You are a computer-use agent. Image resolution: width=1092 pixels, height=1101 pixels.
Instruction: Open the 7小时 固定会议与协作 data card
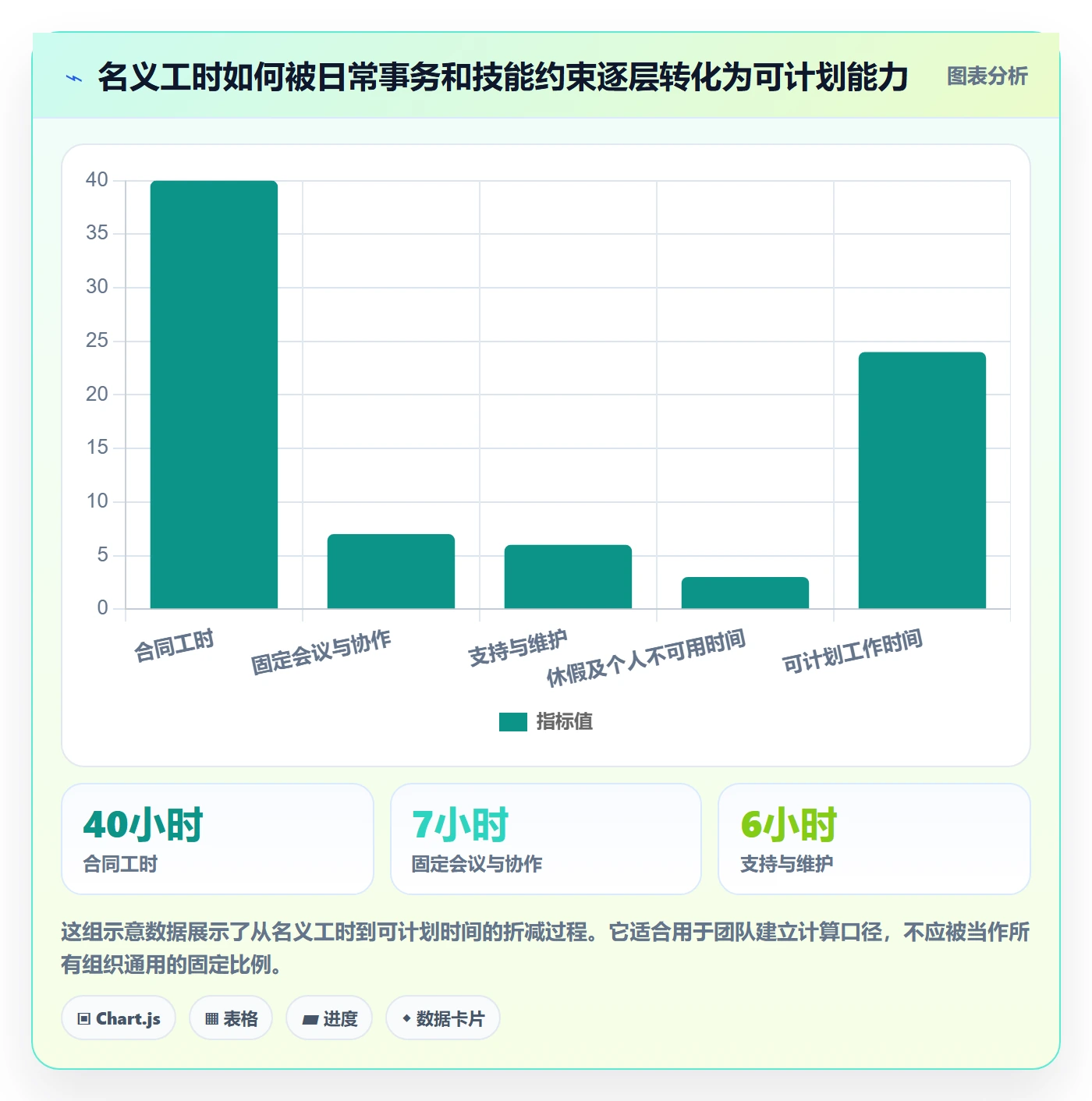point(546,839)
